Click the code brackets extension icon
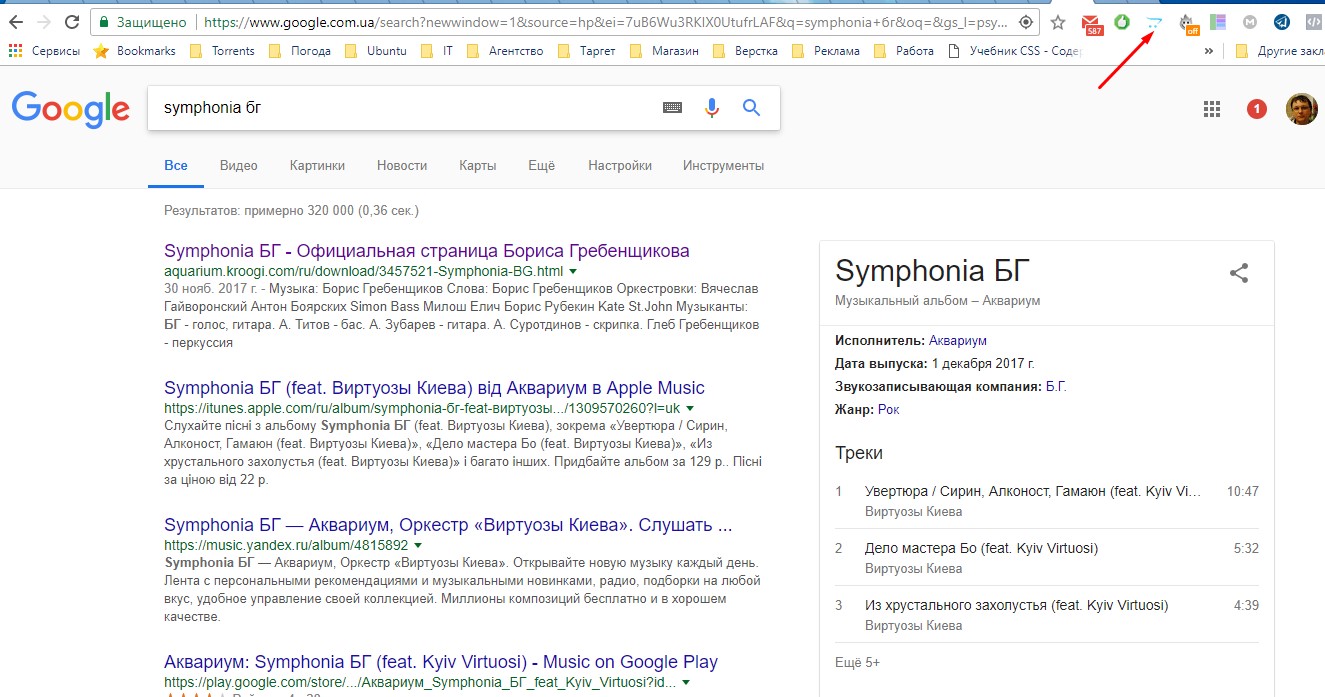Screen dimensions: 1325x697 coord(1313,22)
